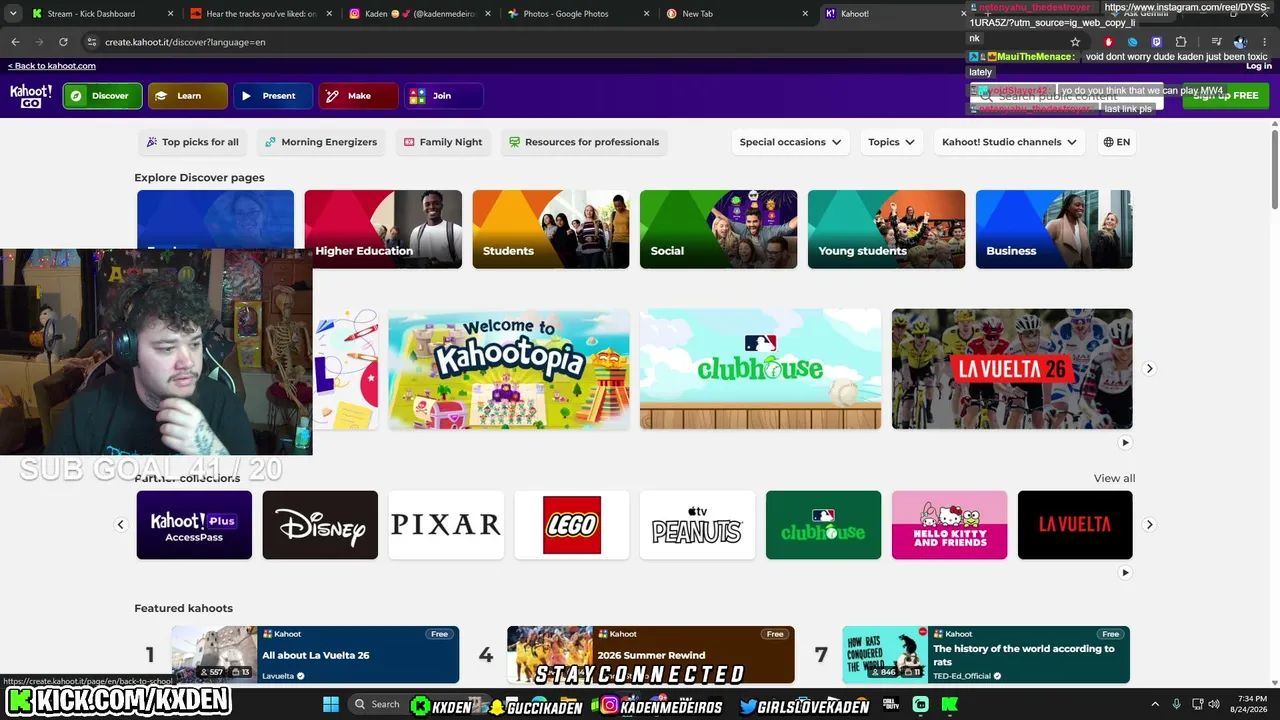Show previous partner collections with left arrow
Viewport: 1280px width, 720px height.
click(x=121, y=525)
